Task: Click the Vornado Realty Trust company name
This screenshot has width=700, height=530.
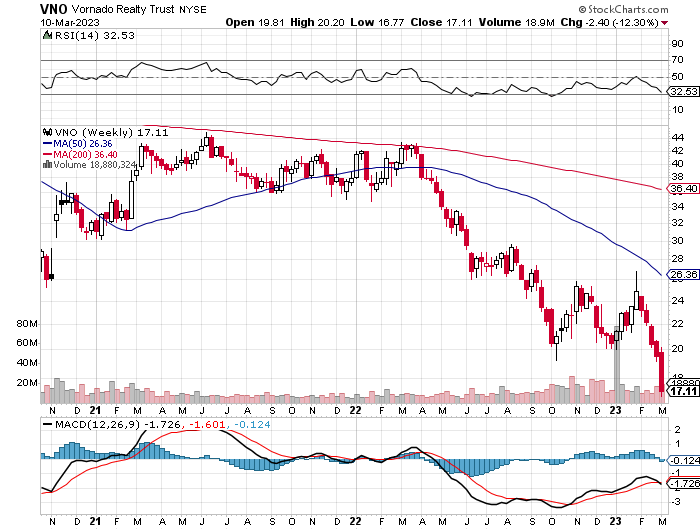Action: click(123, 9)
